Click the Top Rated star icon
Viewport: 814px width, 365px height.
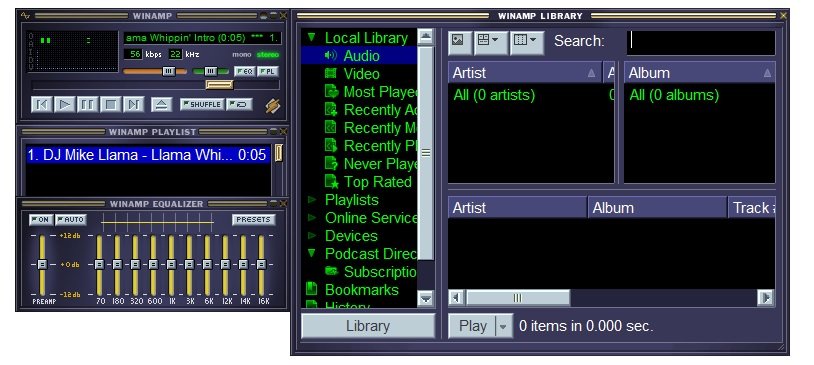331,181
